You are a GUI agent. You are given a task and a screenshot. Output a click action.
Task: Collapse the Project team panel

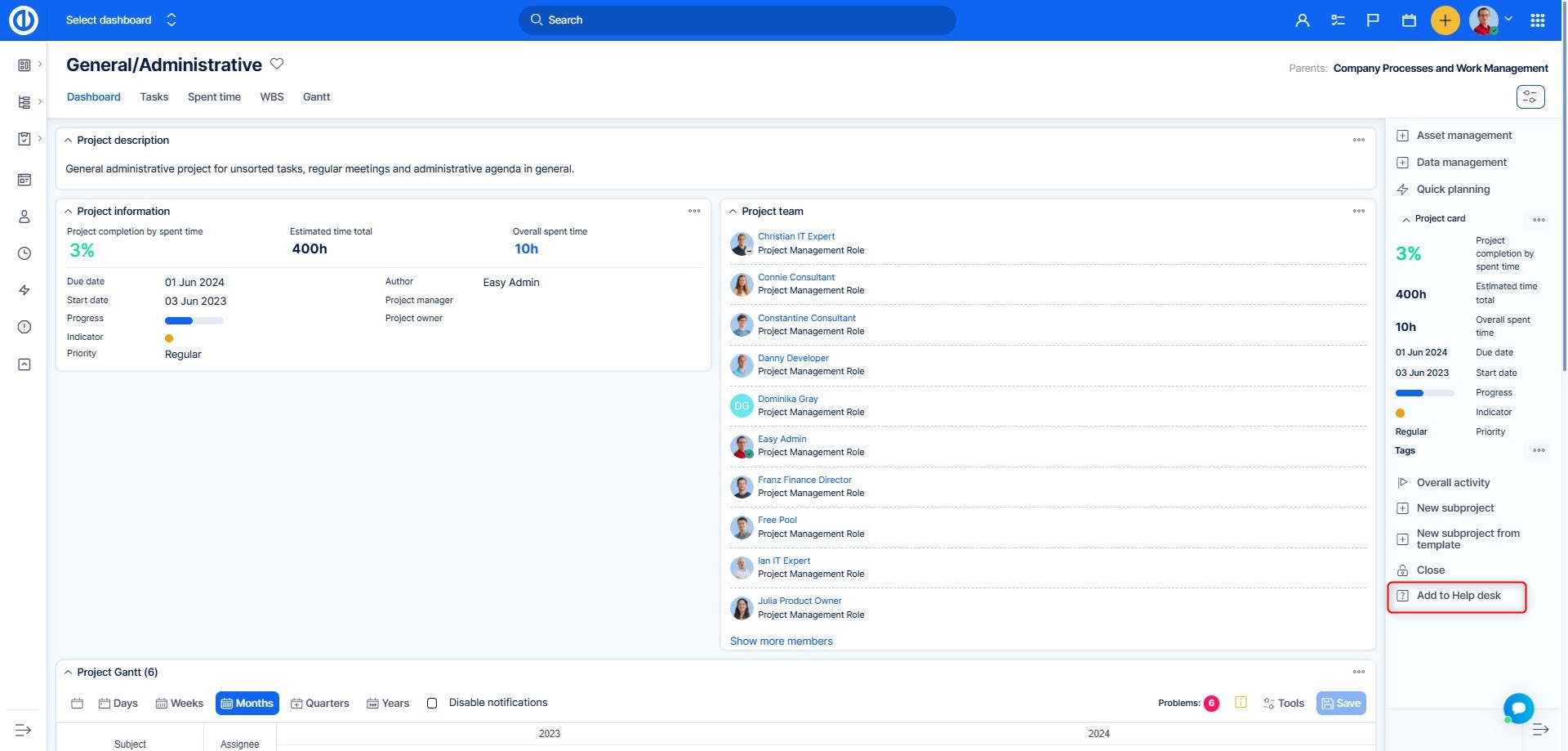click(x=733, y=211)
